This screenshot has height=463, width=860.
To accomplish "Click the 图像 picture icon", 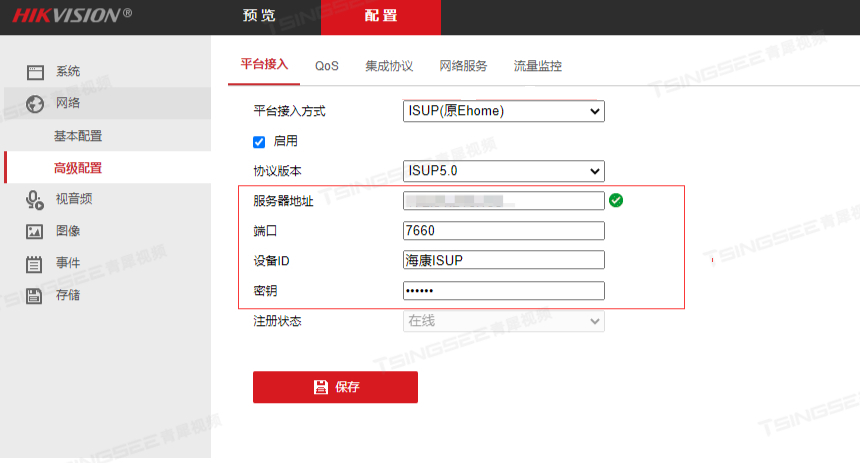I will [x=35, y=232].
